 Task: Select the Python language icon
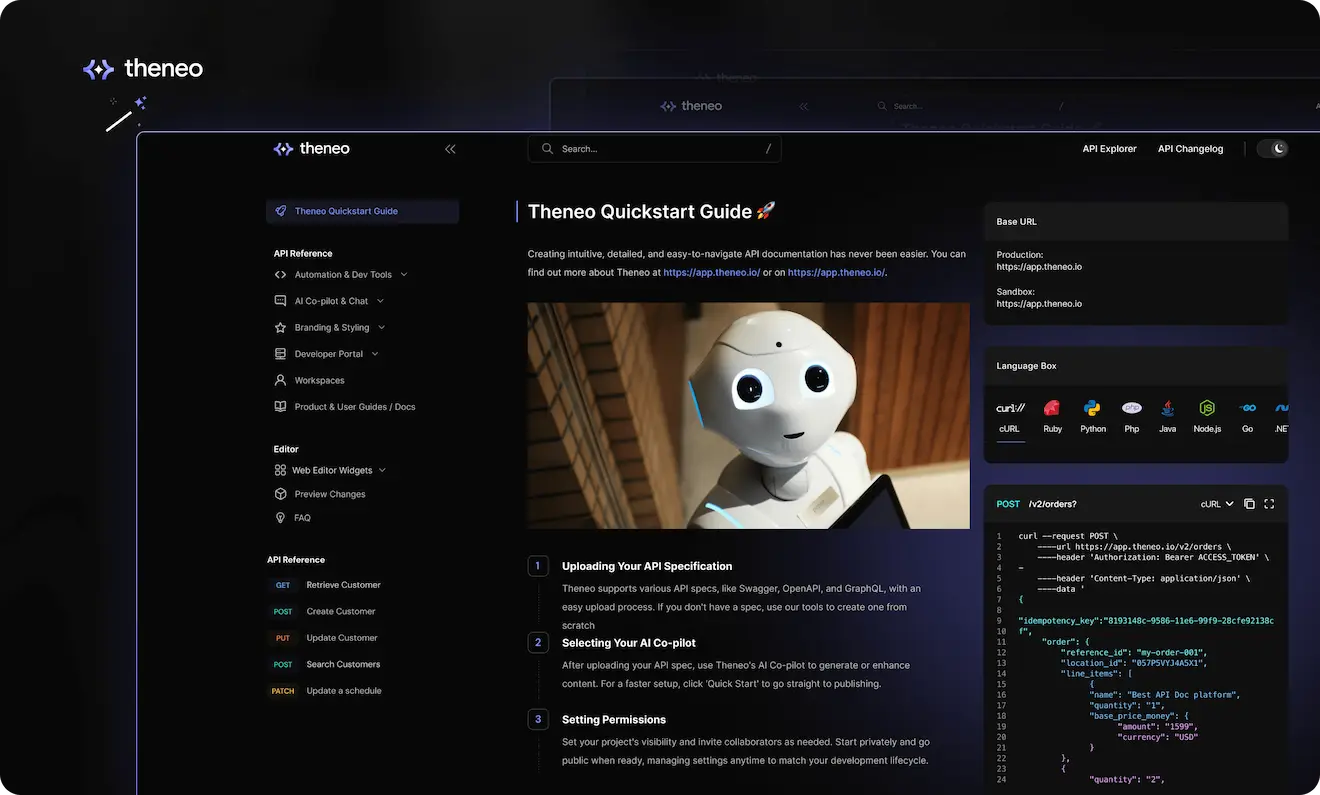1091,408
